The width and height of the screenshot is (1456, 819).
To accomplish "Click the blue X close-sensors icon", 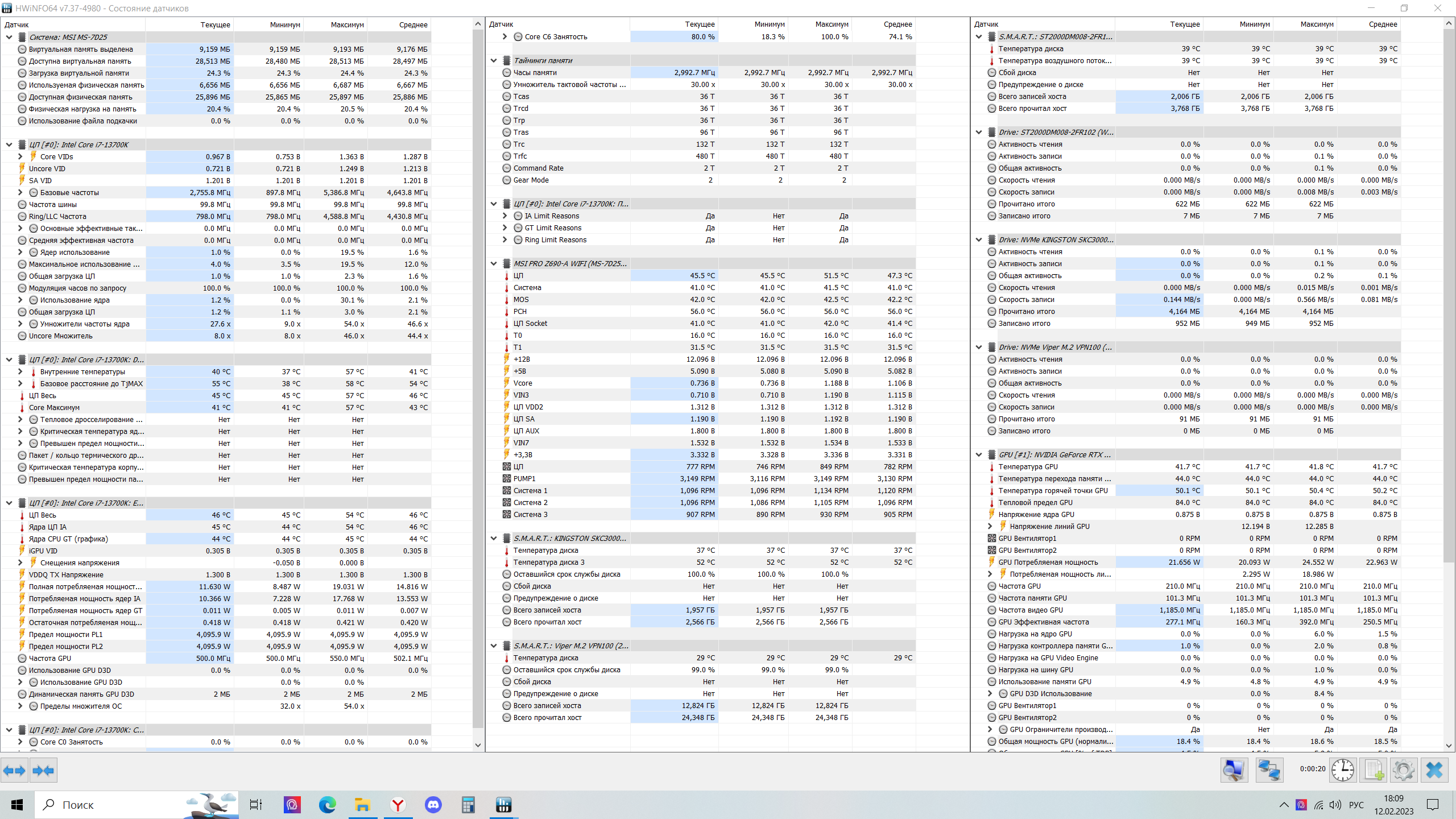I will point(1434,771).
